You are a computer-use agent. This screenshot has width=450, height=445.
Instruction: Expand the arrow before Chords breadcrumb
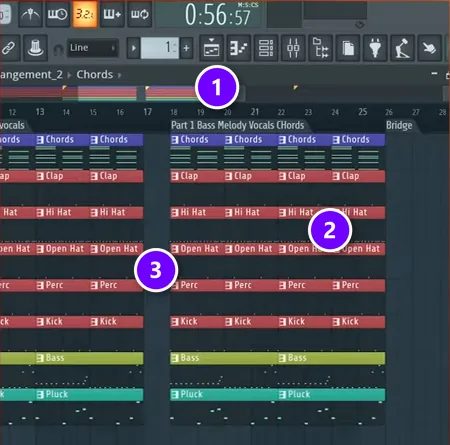(x=69, y=75)
